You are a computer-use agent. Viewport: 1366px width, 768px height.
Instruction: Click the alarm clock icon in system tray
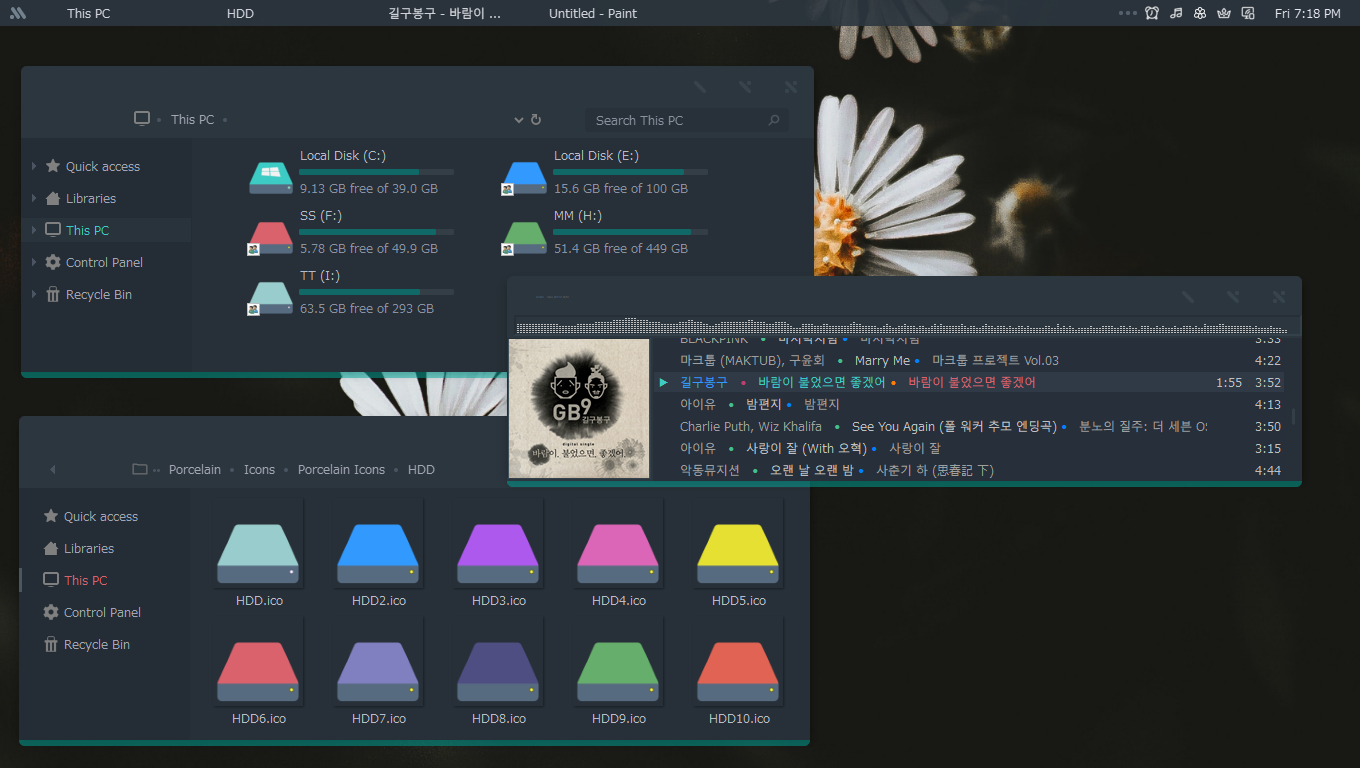coord(1152,13)
